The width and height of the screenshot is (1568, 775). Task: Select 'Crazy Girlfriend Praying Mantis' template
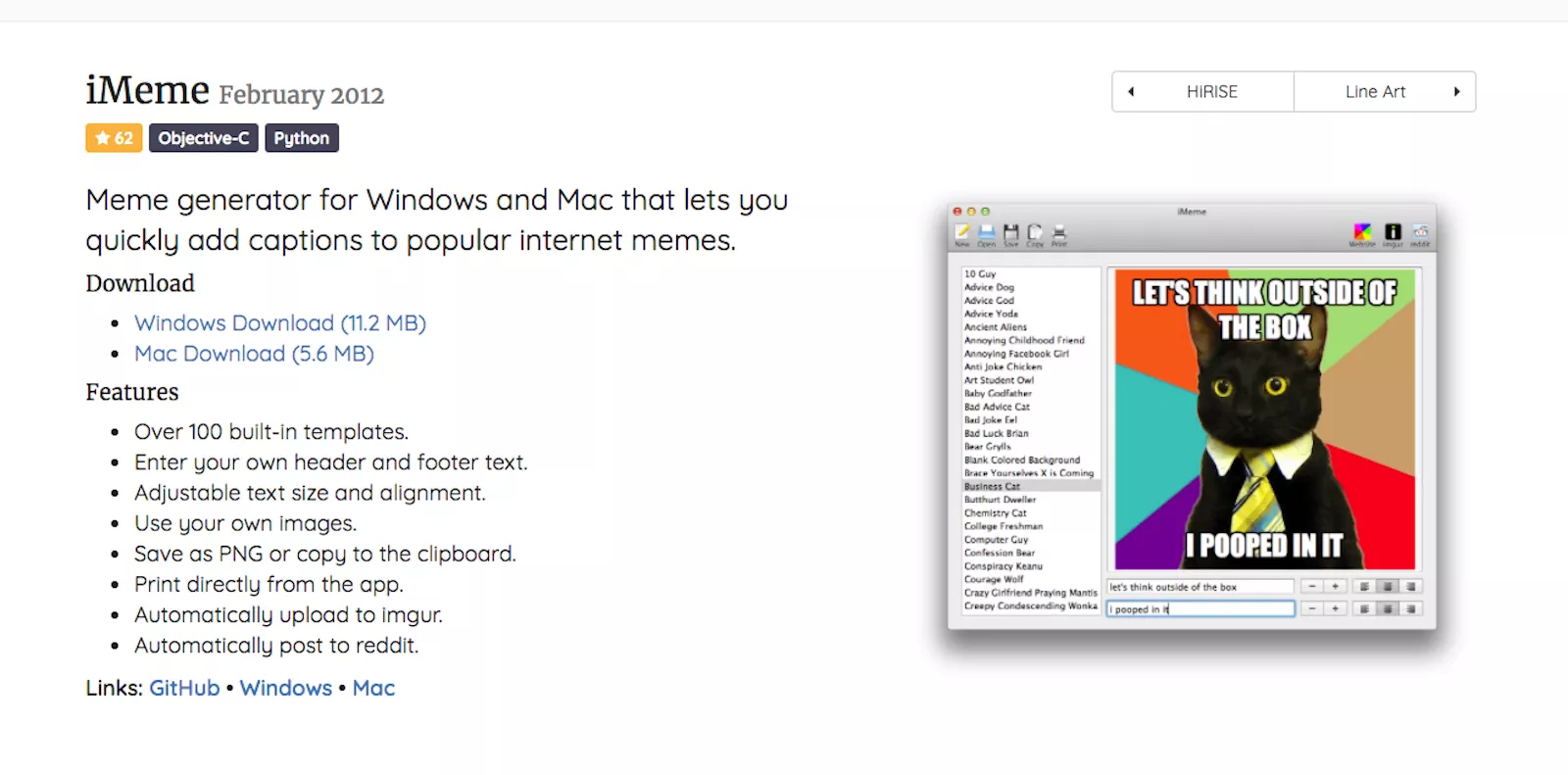pyautogui.click(x=1031, y=593)
